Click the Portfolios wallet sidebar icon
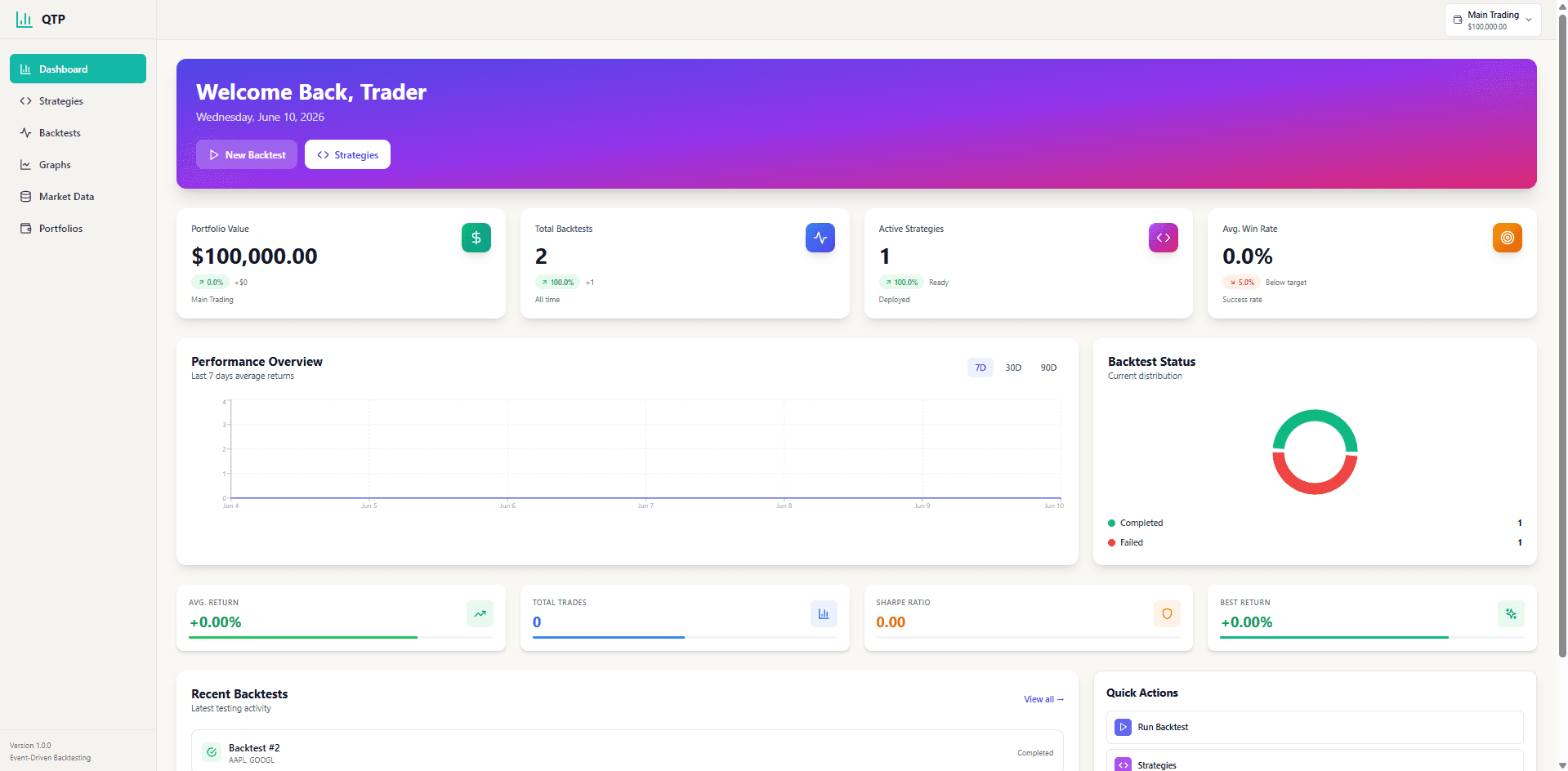 point(25,228)
